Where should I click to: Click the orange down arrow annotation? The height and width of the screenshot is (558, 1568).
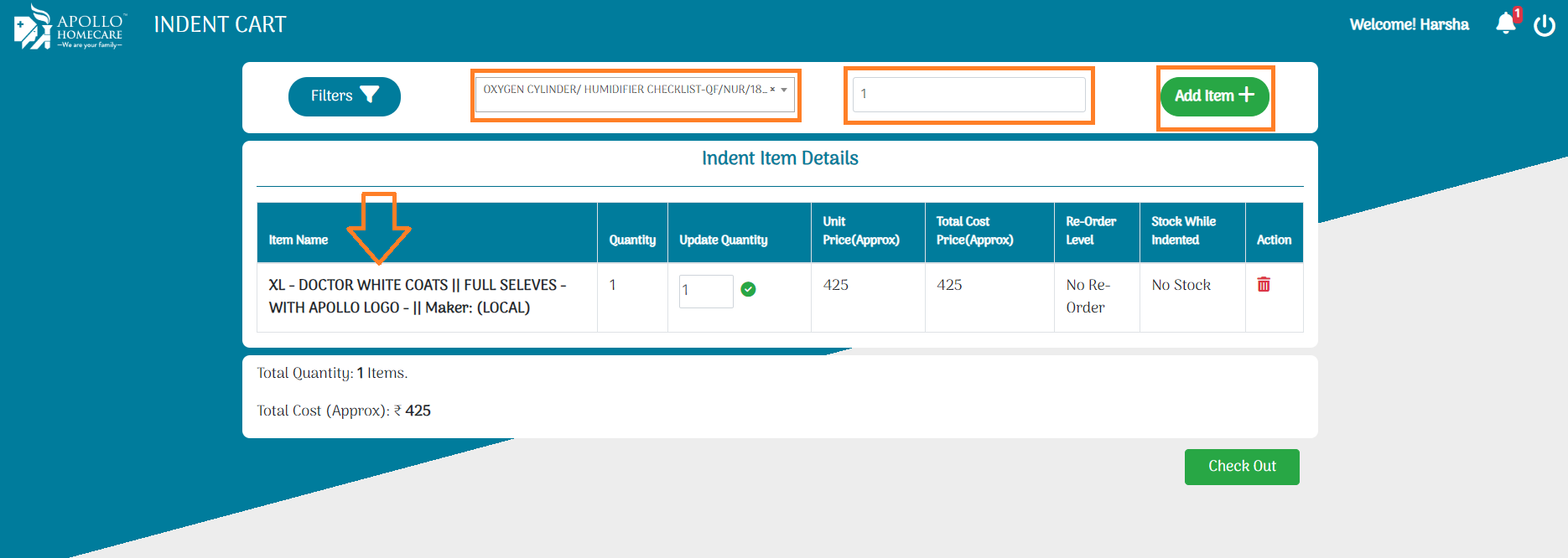379,228
